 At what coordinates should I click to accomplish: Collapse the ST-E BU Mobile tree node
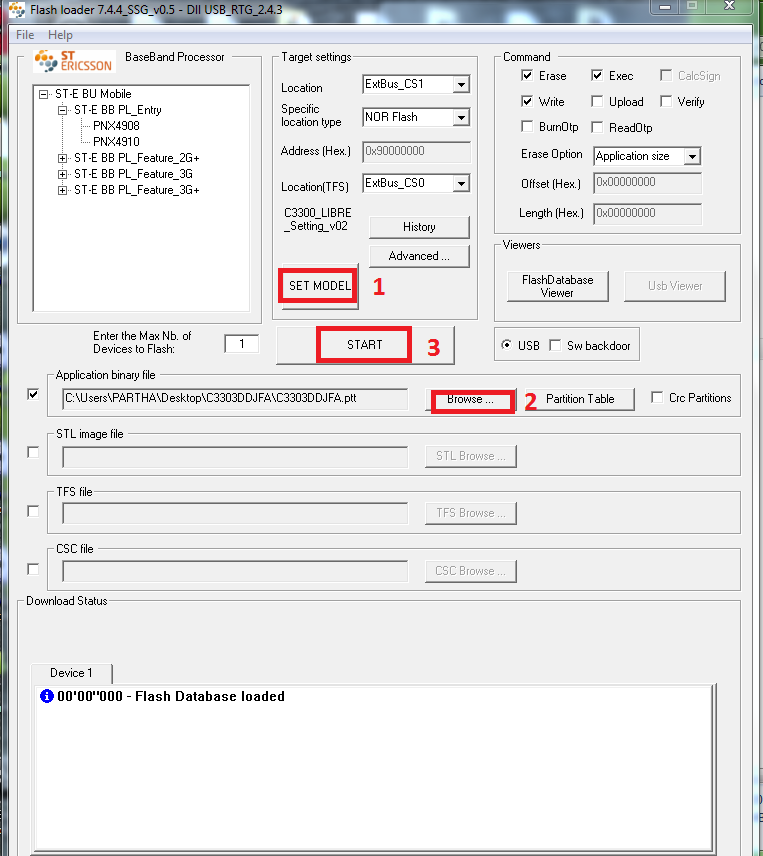click(x=44, y=94)
